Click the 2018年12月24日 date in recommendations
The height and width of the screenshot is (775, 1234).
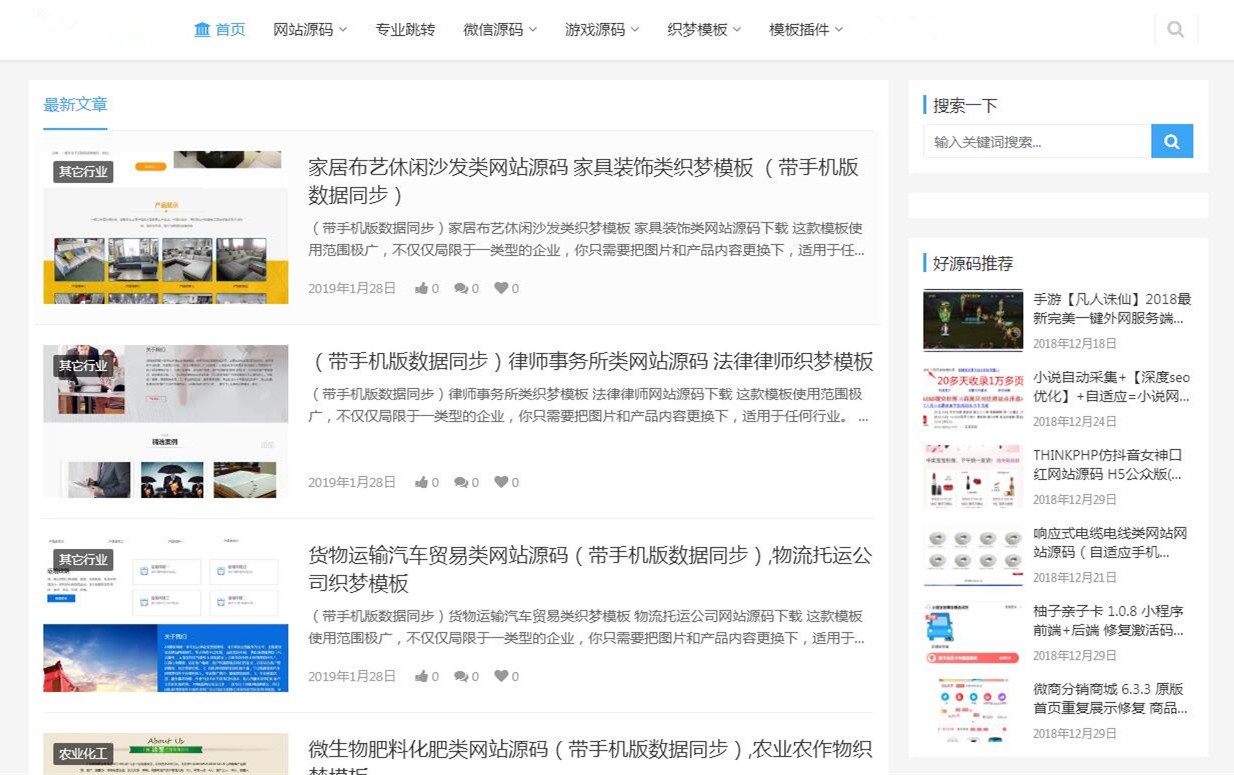coord(1075,421)
